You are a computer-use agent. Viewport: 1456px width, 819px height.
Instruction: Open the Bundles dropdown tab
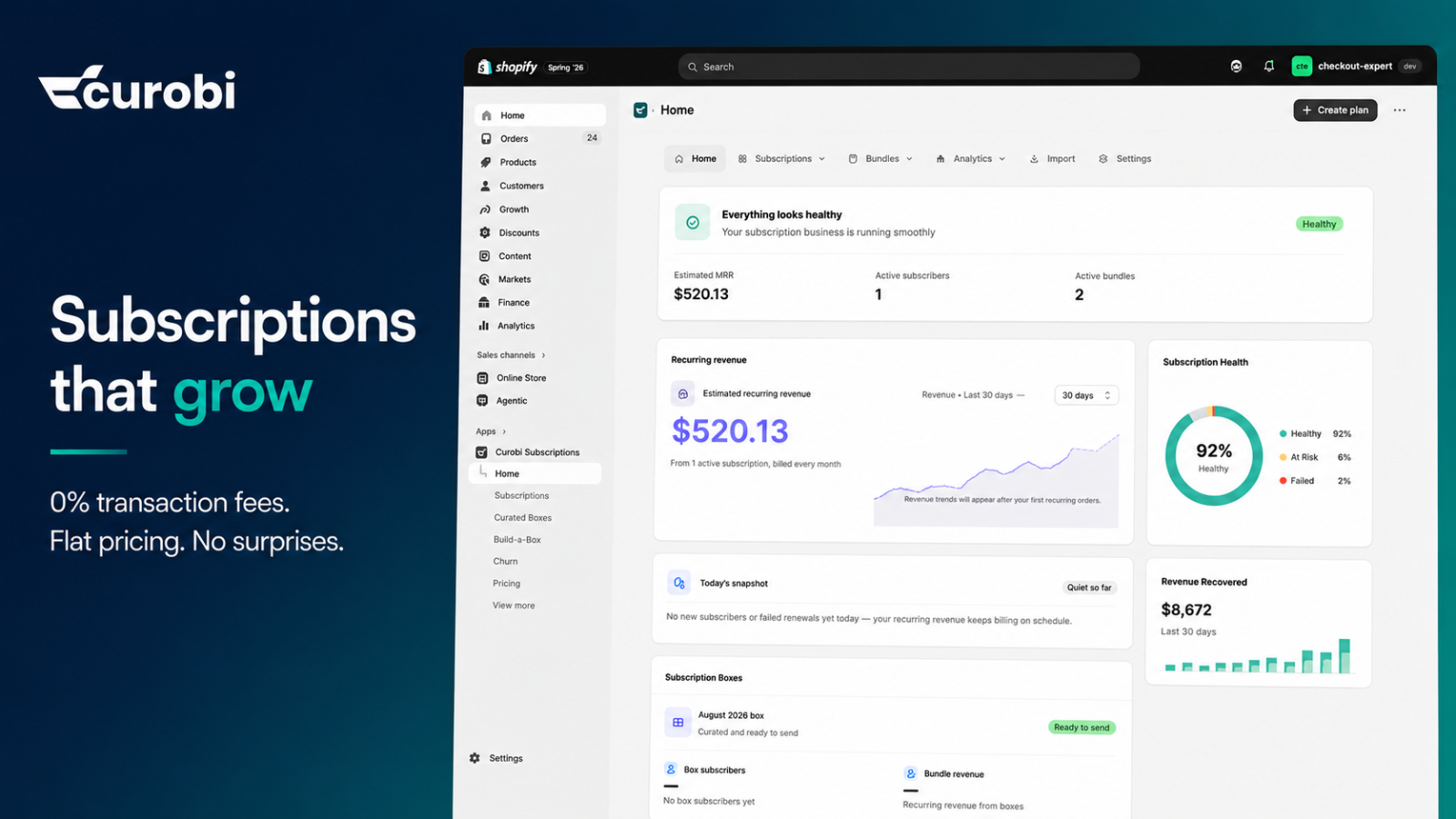[x=880, y=158]
